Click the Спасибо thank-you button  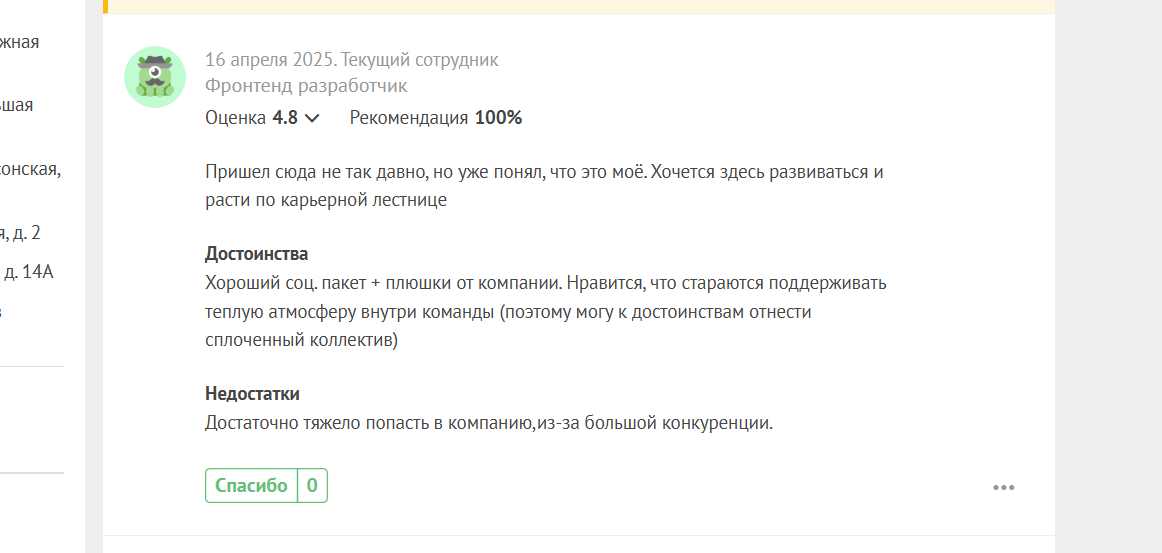tap(251, 486)
